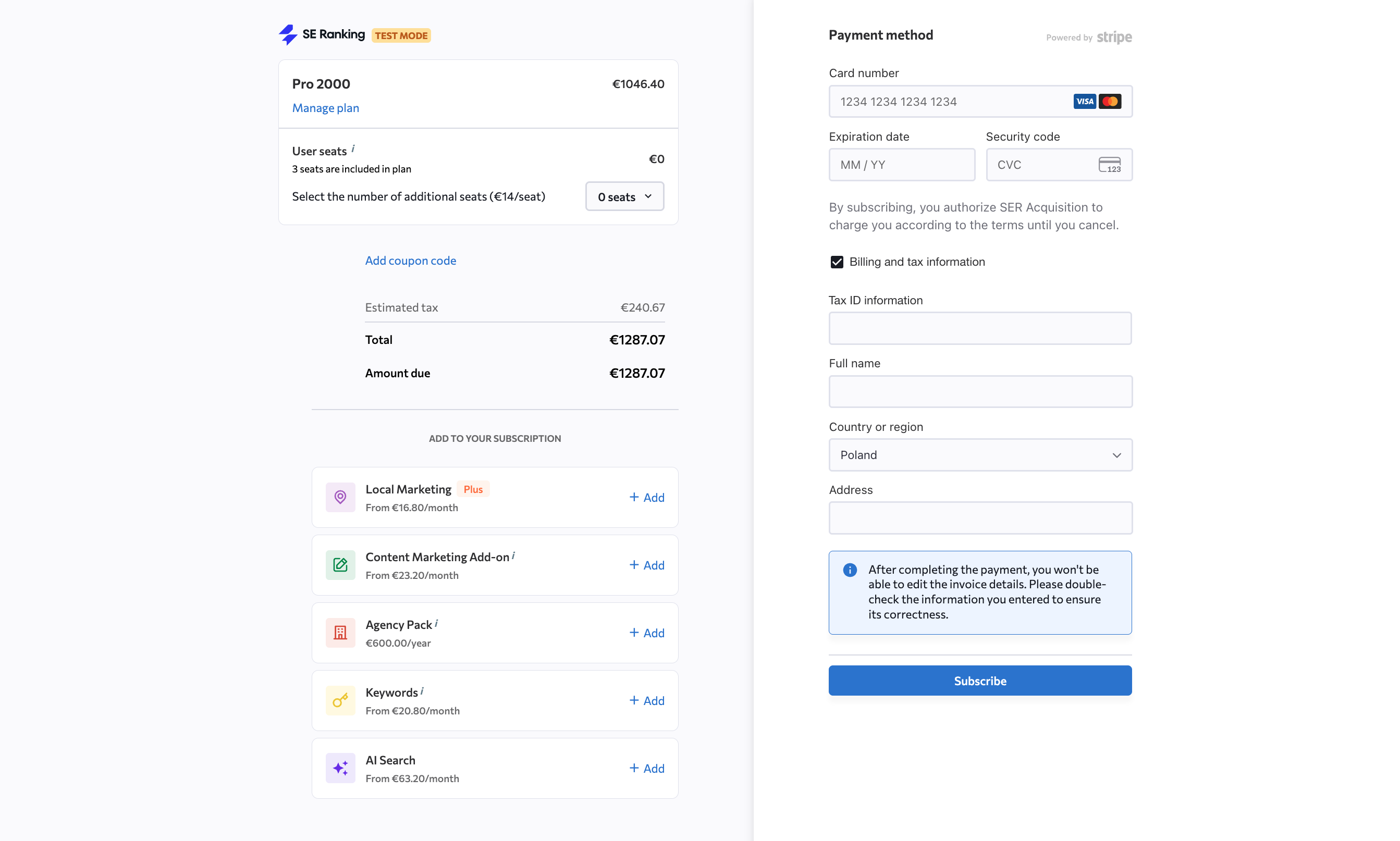Click the AI Search sparkles icon

click(340, 768)
